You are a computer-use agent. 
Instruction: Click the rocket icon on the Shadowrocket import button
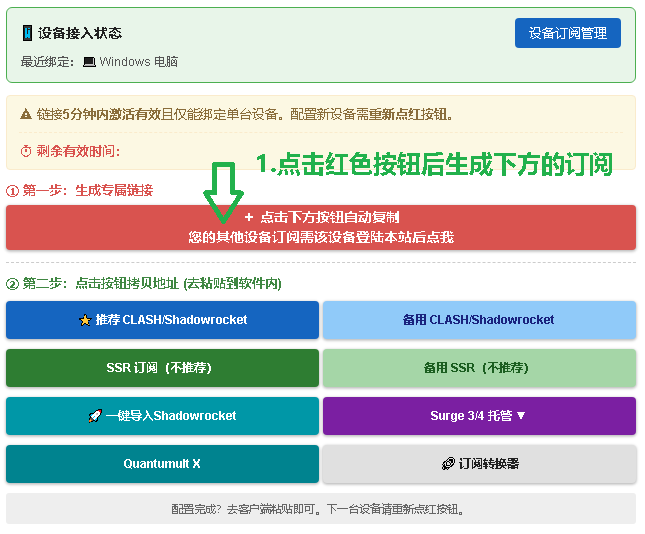[95, 416]
